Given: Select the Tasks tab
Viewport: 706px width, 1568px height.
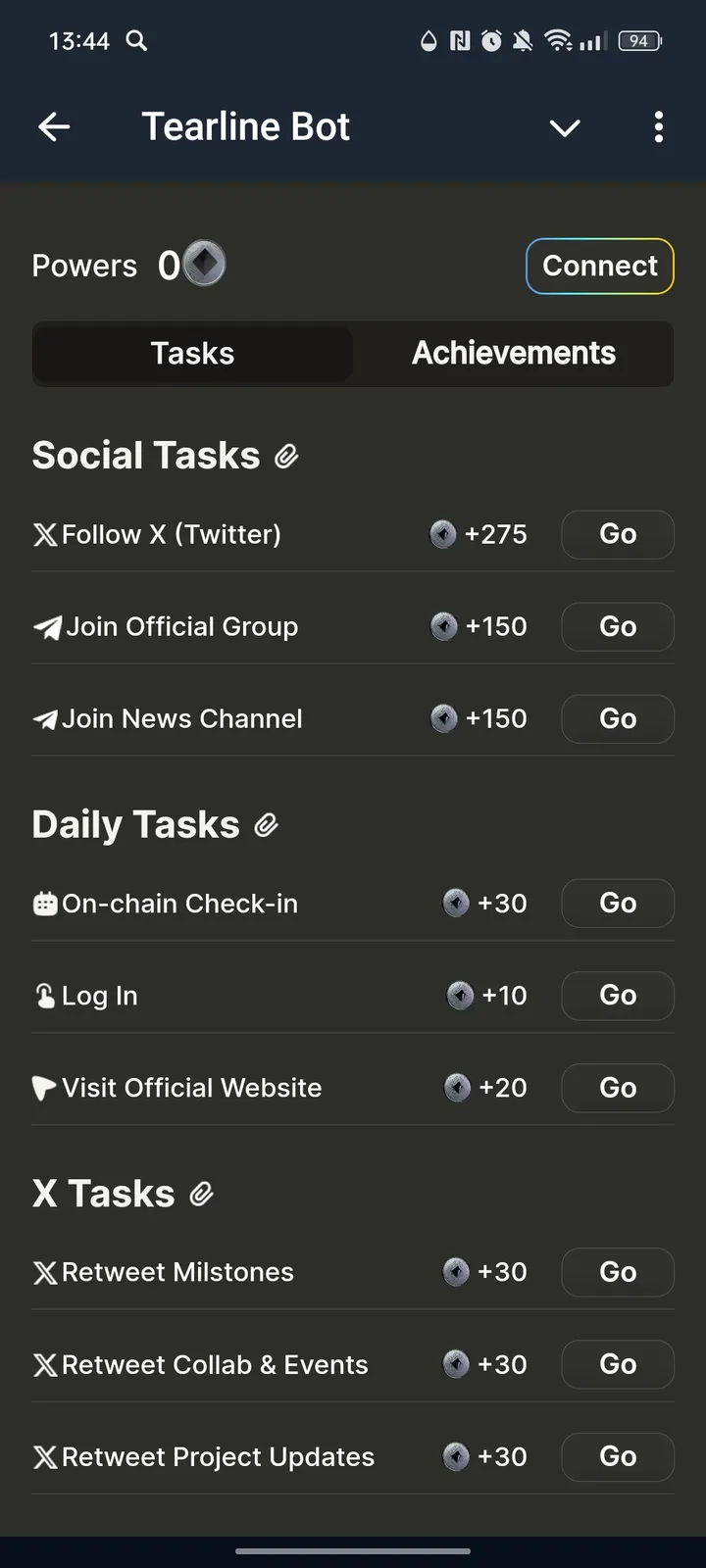Looking at the screenshot, I should [x=192, y=354].
